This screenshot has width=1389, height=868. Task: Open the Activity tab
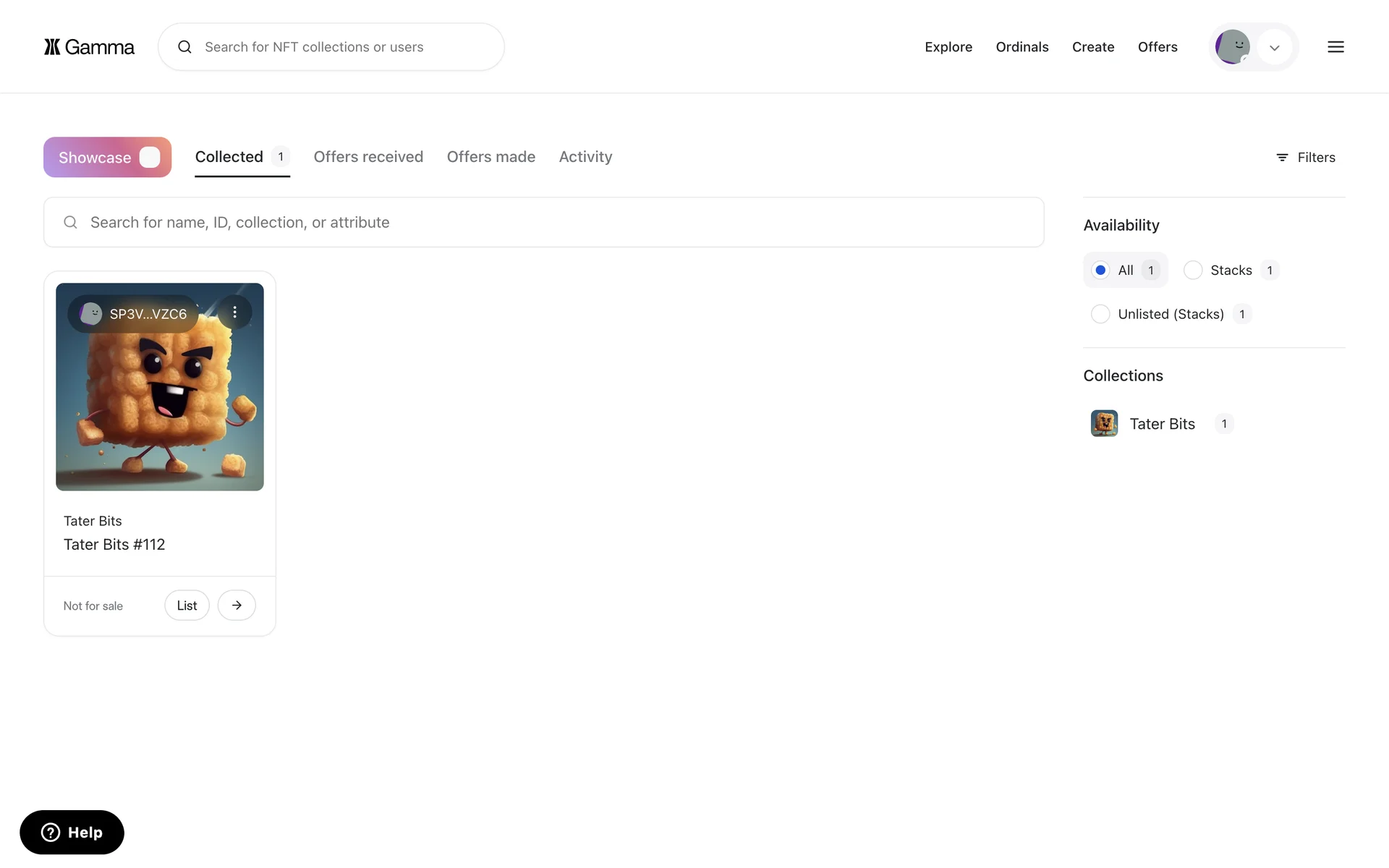click(585, 157)
